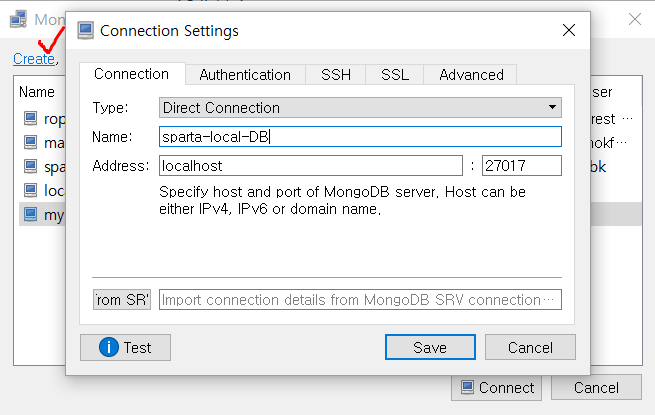The width and height of the screenshot is (655, 415).
Task: Click the Connection Settings title bar icon
Action: click(x=85, y=31)
